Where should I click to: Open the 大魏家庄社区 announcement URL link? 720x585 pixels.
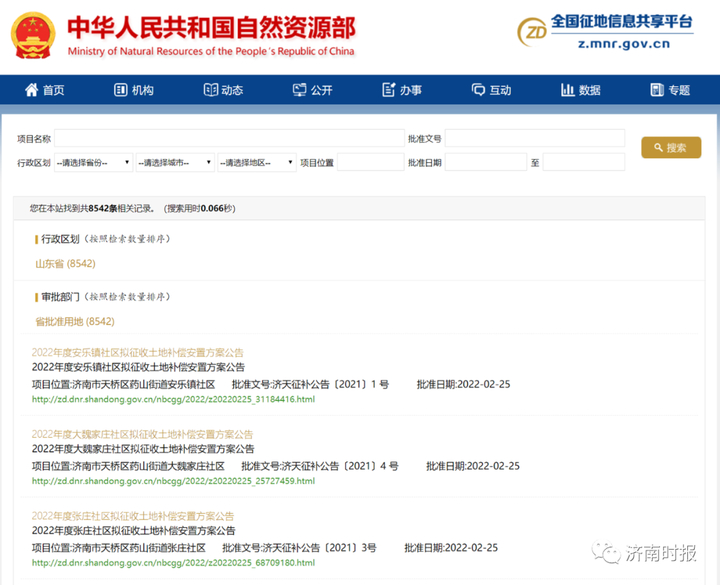point(173,481)
